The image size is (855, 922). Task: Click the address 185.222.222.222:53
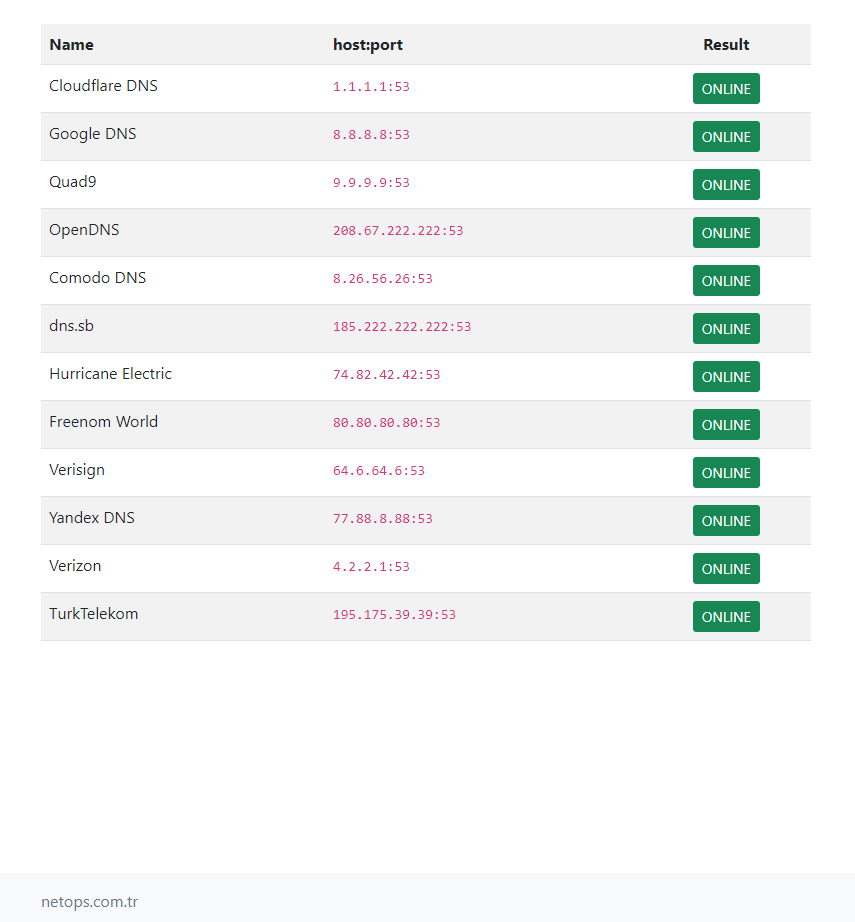[x=402, y=327]
